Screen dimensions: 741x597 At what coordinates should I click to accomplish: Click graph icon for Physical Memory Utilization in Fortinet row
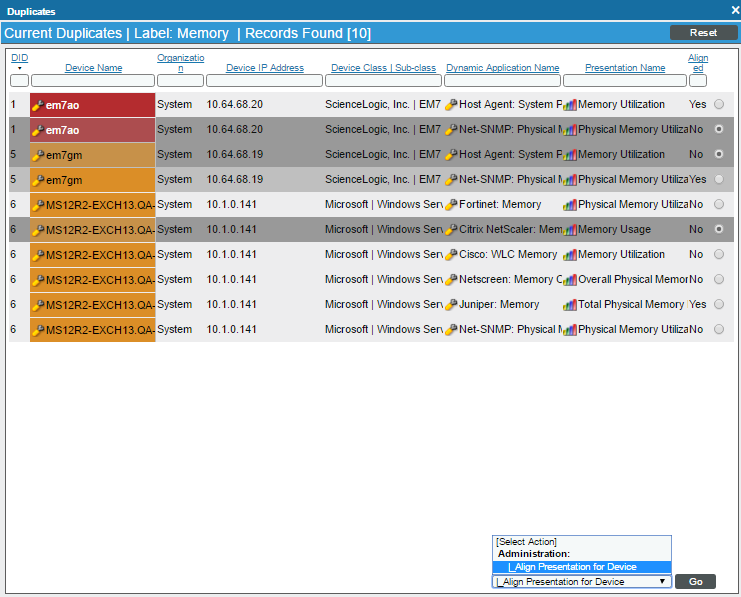[x=570, y=205]
